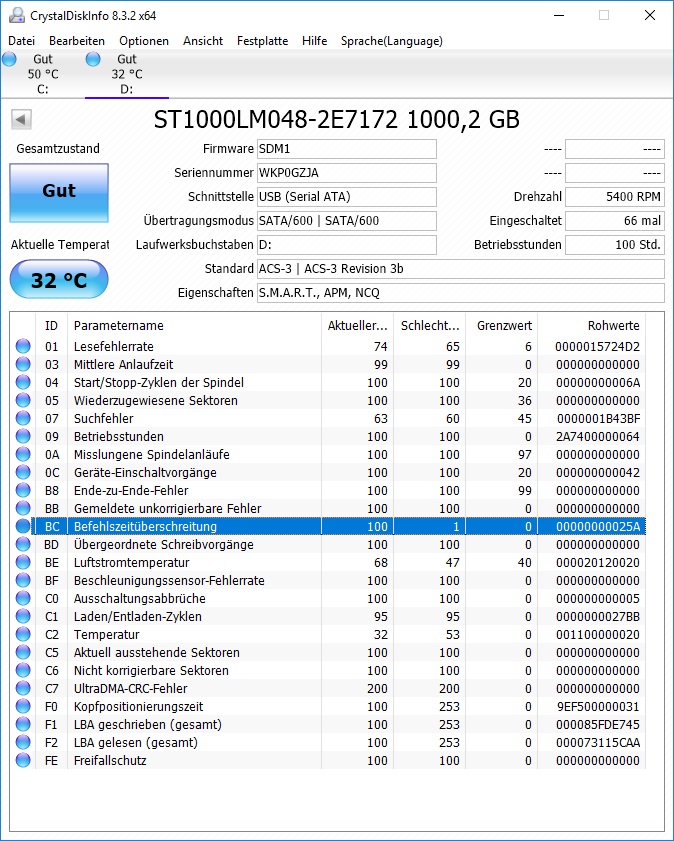Click the Seriennummer field WKP0GZJA
Viewport: 674px width, 841px height.
tap(346, 173)
